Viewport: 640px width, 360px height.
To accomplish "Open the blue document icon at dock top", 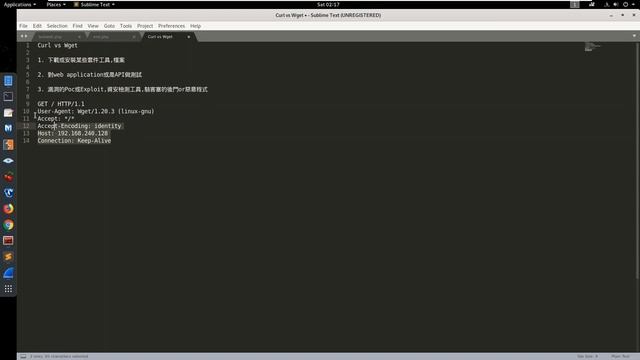I will [8, 81].
